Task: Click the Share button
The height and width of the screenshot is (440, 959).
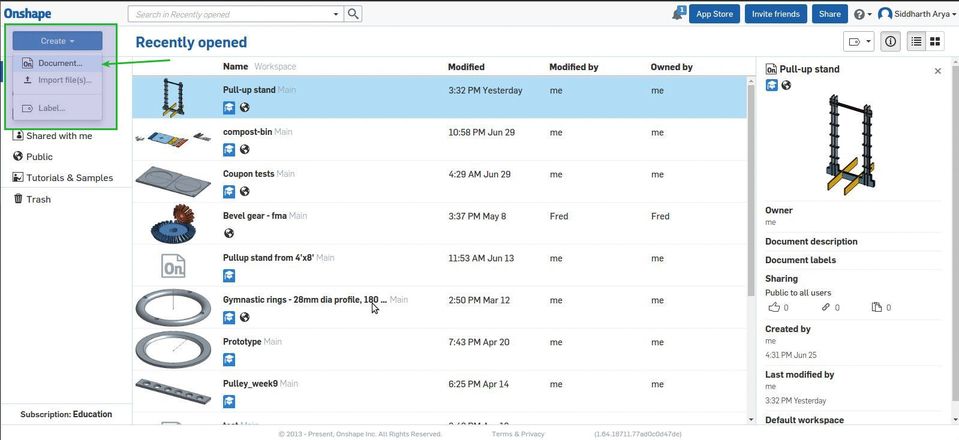Action: [829, 14]
